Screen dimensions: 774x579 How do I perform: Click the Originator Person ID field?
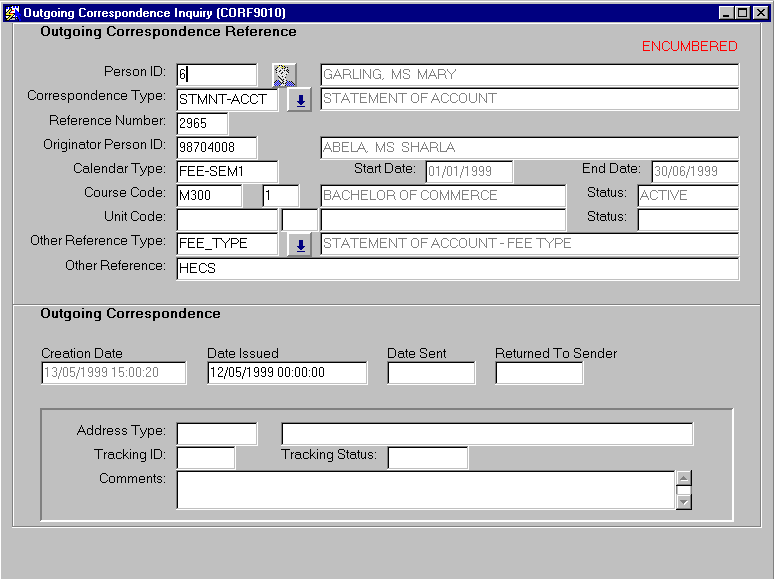217,148
